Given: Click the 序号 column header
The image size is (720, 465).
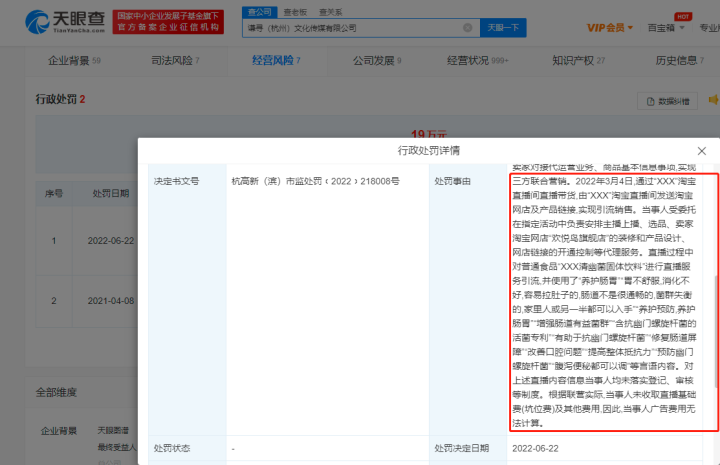Looking at the screenshot, I should (x=54, y=194).
